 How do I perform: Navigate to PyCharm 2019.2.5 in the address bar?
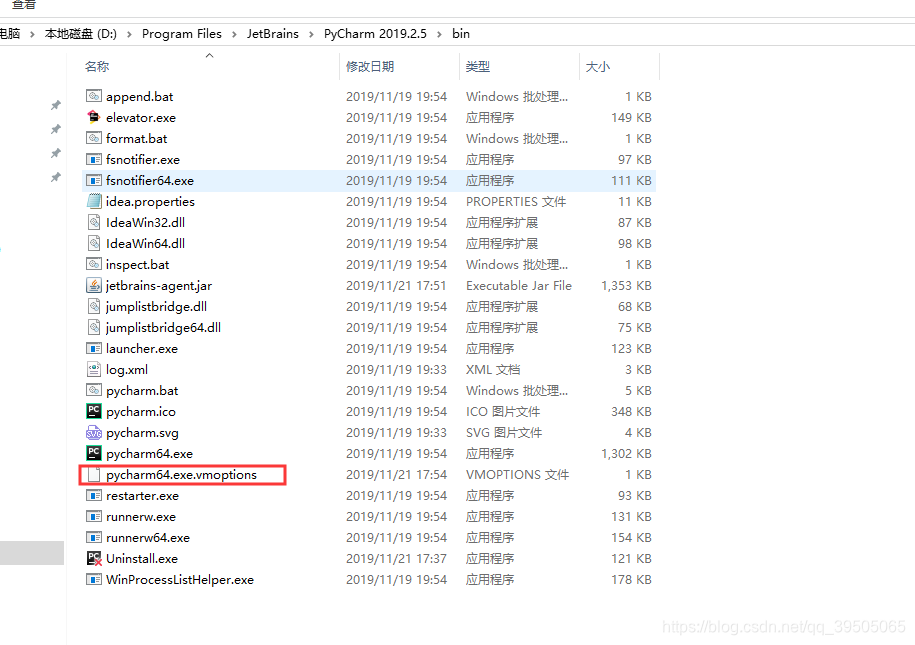click(375, 34)
